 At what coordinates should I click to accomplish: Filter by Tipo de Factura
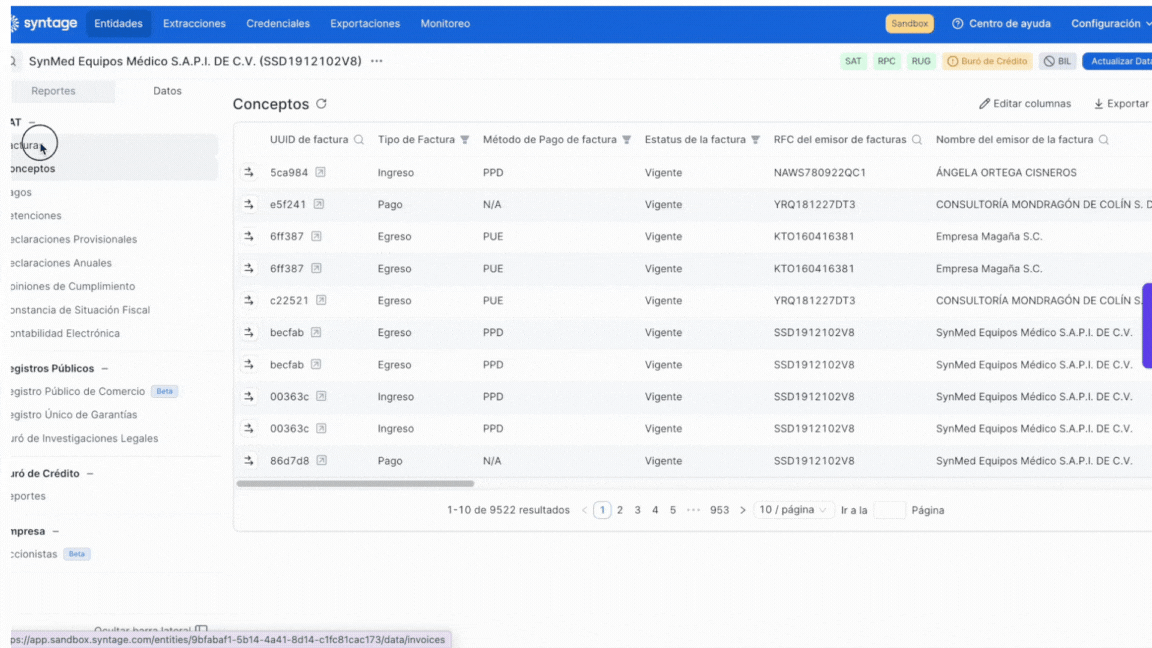(x=464, y=140)
